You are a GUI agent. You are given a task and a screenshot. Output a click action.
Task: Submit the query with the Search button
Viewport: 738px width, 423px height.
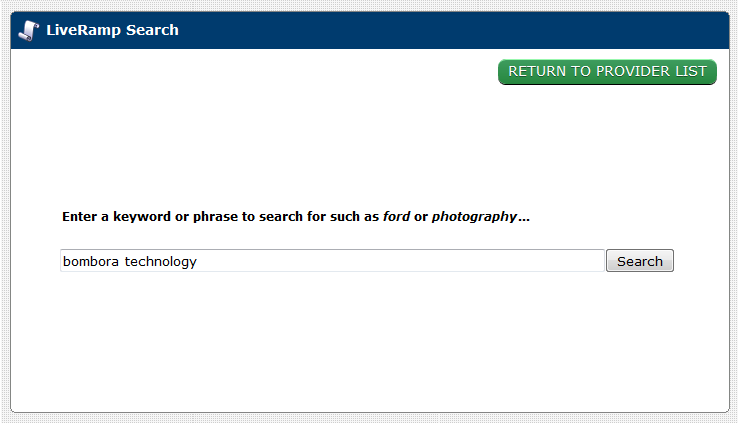(x=640, y=261)
